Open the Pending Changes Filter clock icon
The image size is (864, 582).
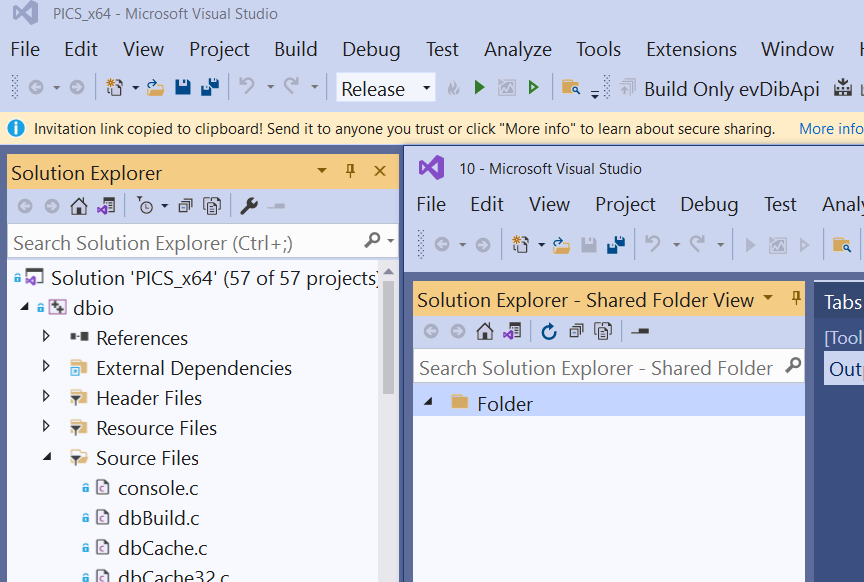[x=145, y=207]
